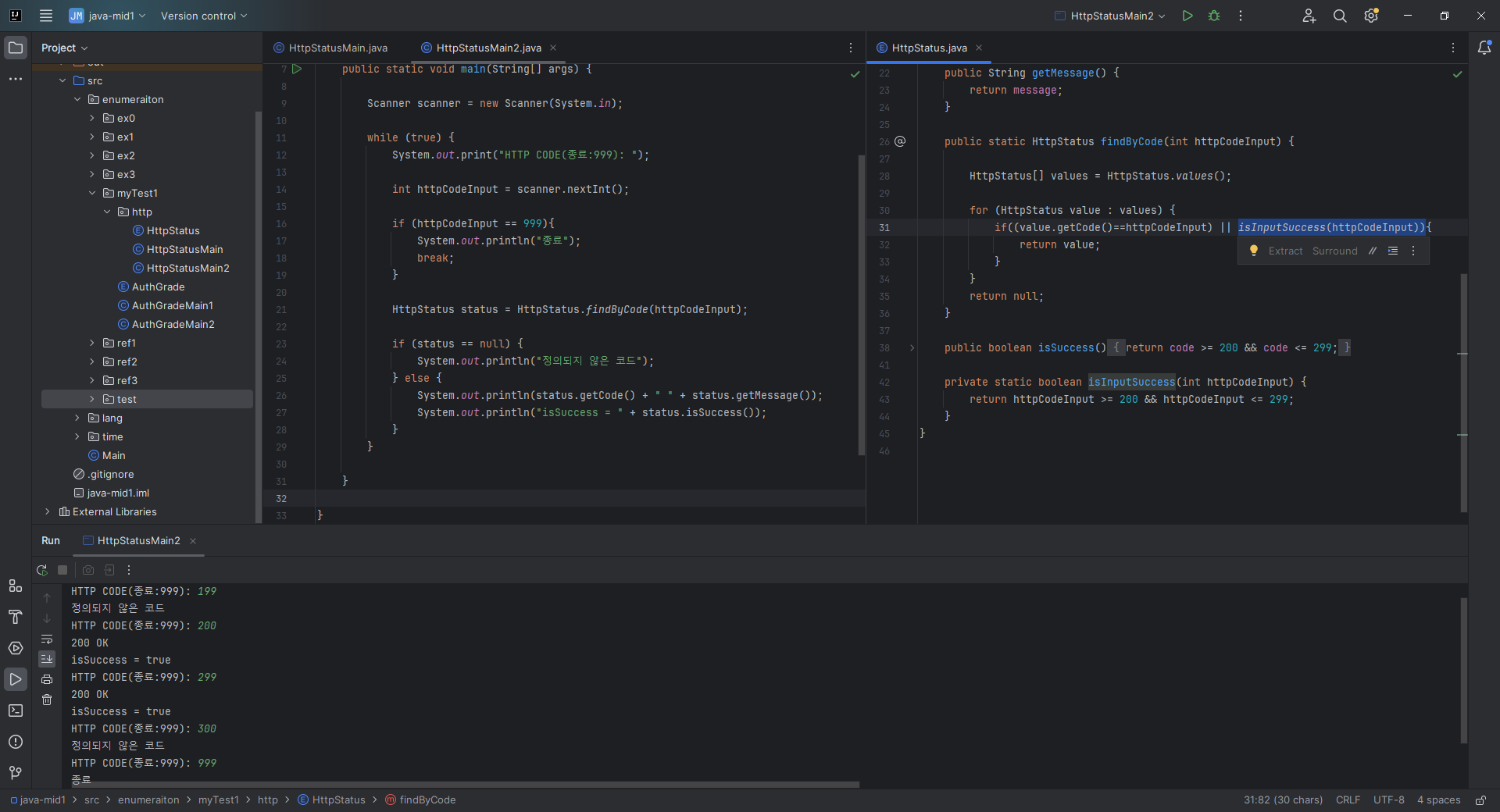Click the green inspection checkmark in HttpStatus.java

point(1457,74)
